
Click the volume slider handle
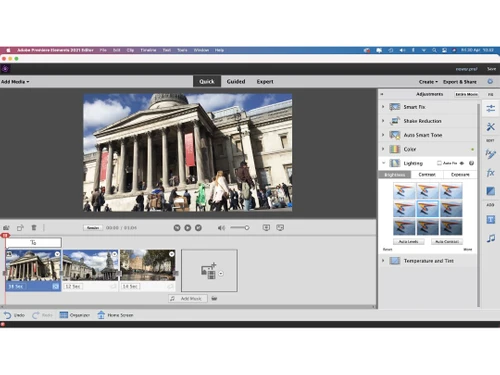[247, 228]
